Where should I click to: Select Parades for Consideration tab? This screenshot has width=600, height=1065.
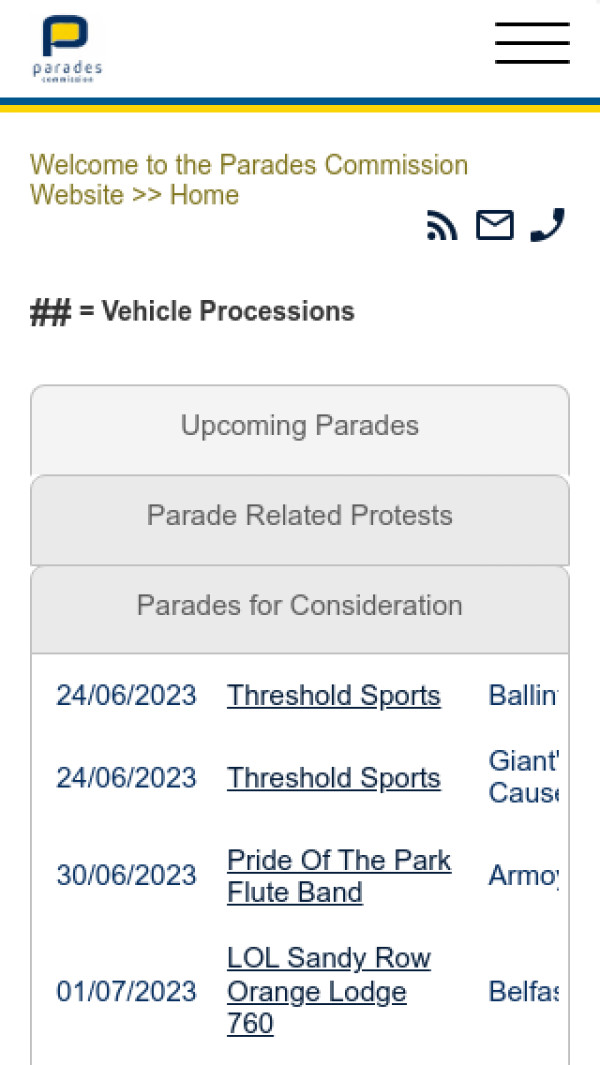coord(300,606)
